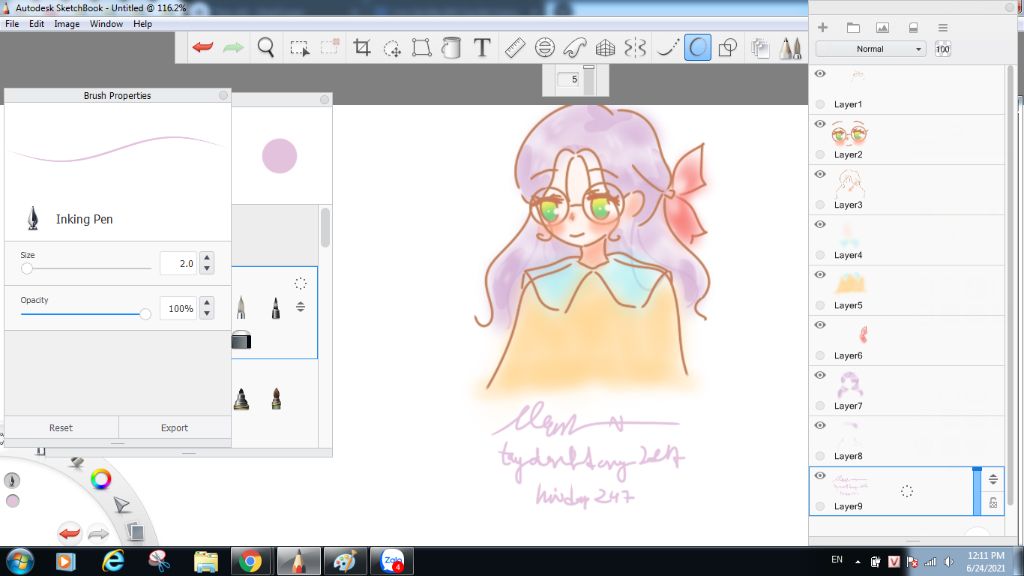Image resolution: width=1024 pixels, height=576 pixels.
Task: Hide Layer7 using its eye icon
Action: coord(820,376)
